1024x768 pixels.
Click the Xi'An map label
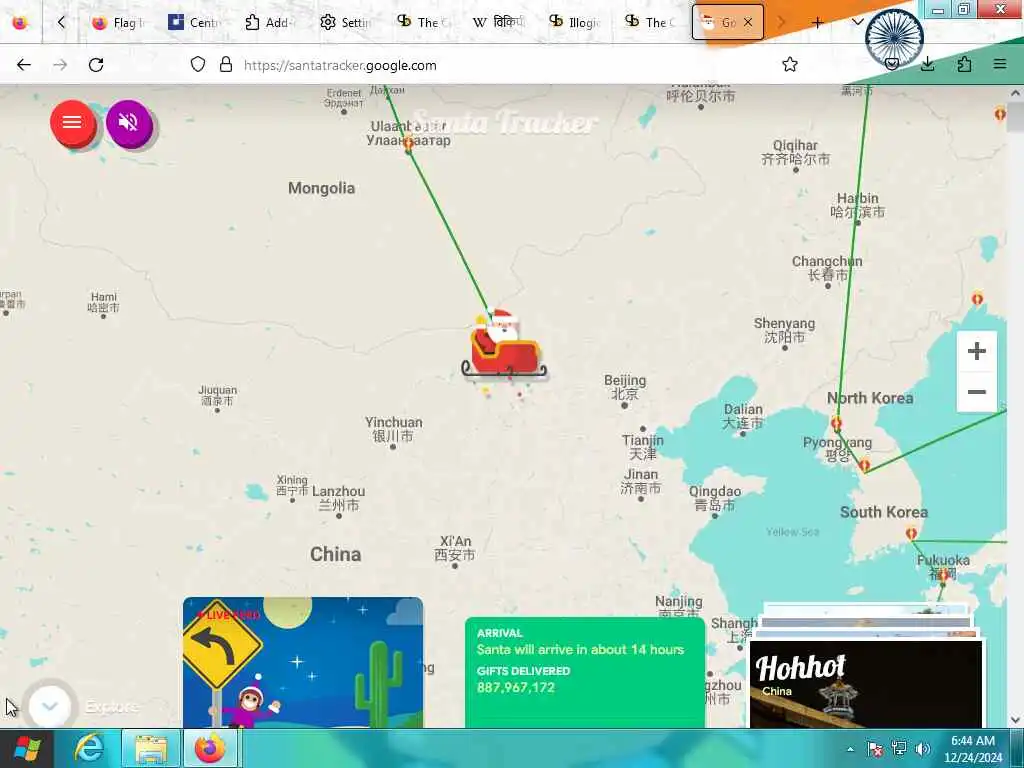455,548
